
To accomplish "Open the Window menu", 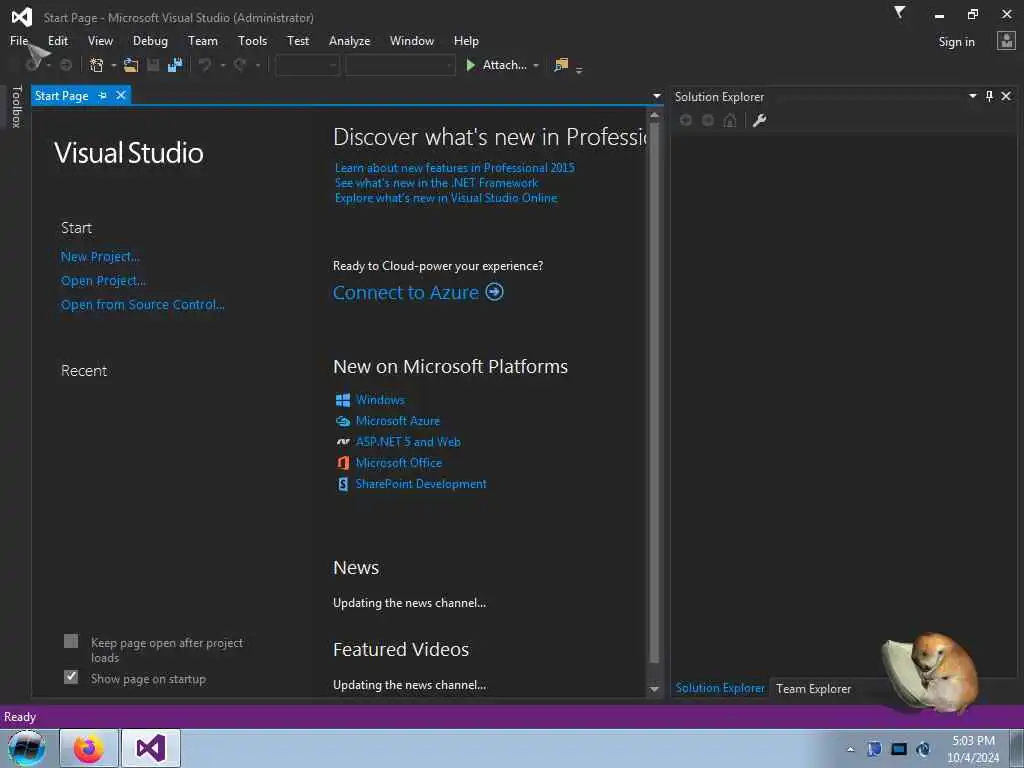I will (411, 40).
